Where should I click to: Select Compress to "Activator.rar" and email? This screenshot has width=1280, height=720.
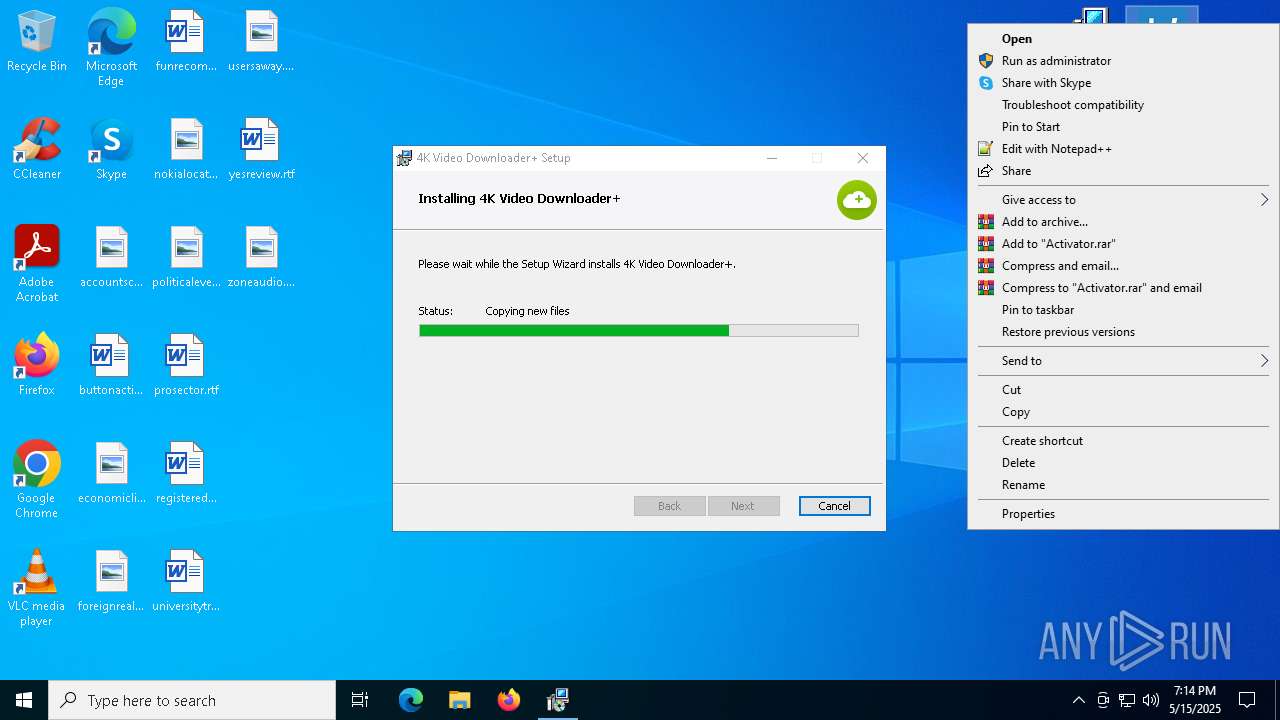[1123, 288]
